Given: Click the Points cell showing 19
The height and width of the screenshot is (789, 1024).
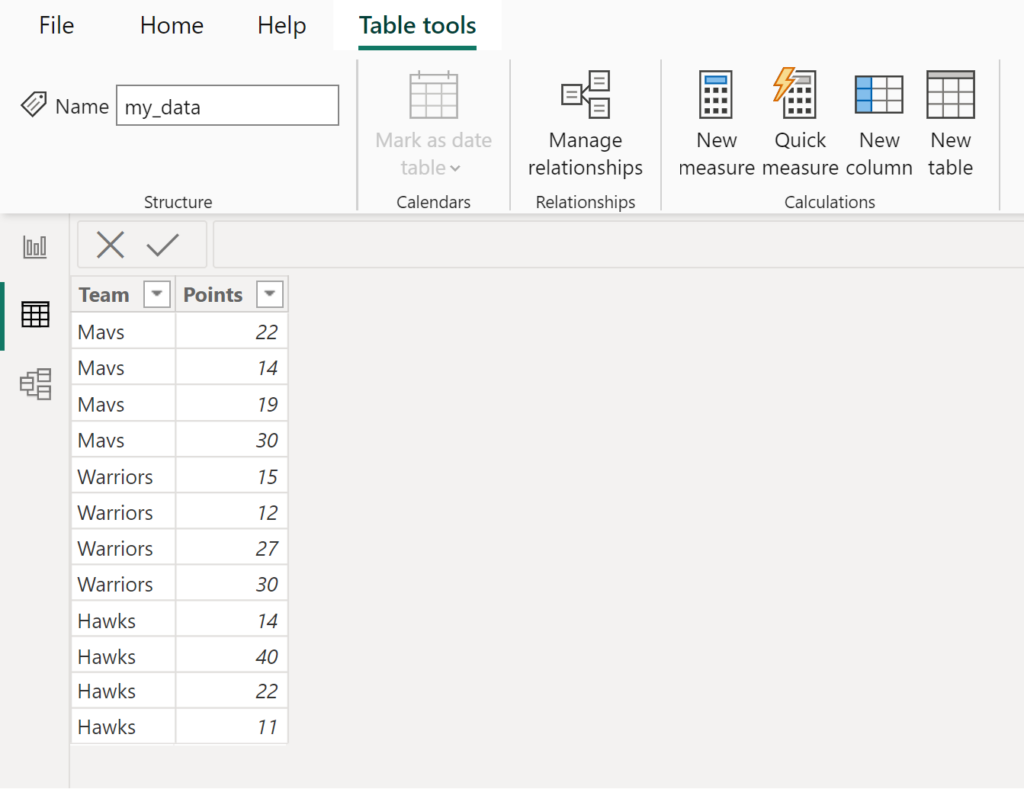Looking at the screenshot, I should (x=232, y=404).
